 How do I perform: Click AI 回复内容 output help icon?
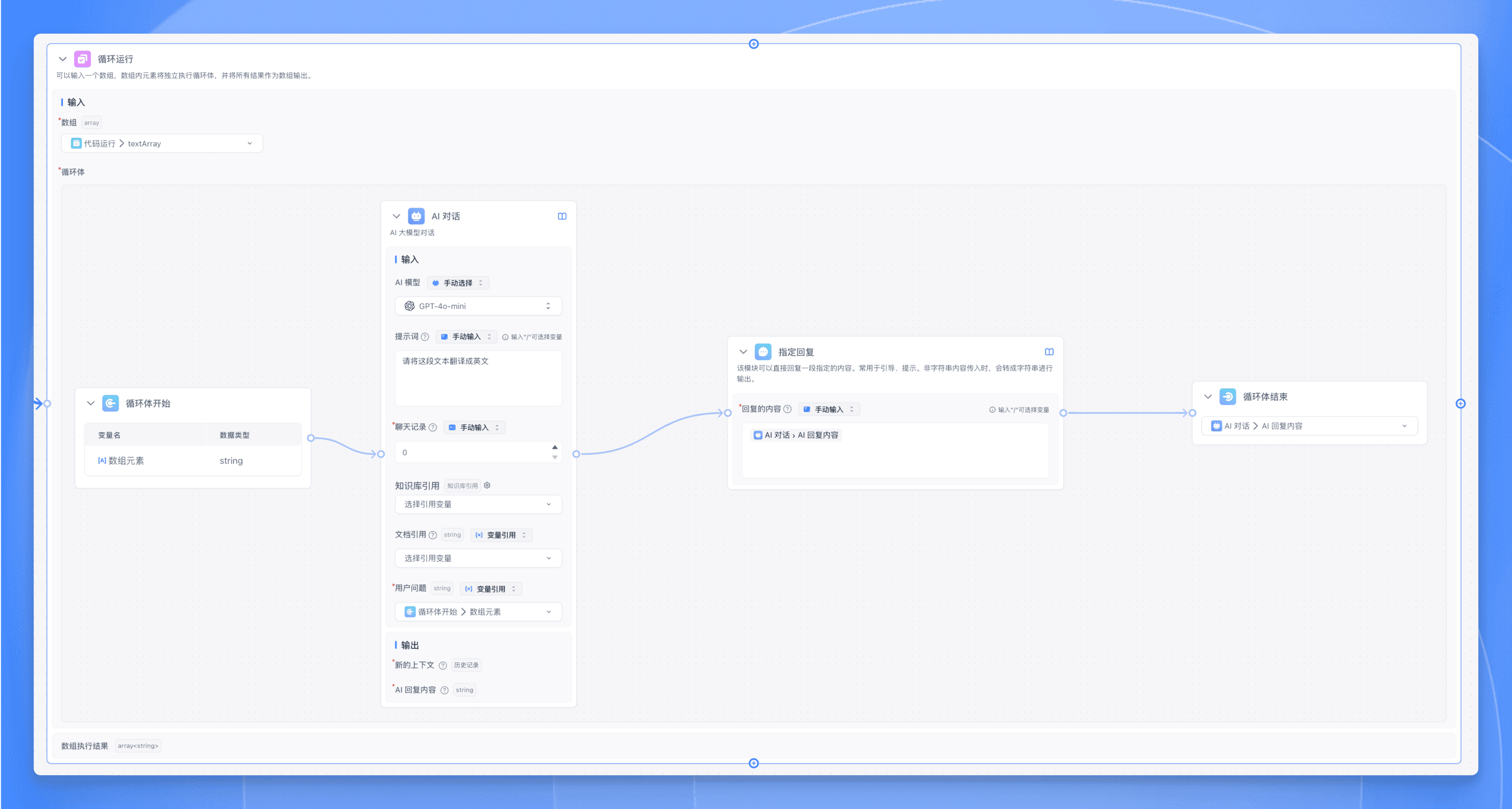coord(444,691)
